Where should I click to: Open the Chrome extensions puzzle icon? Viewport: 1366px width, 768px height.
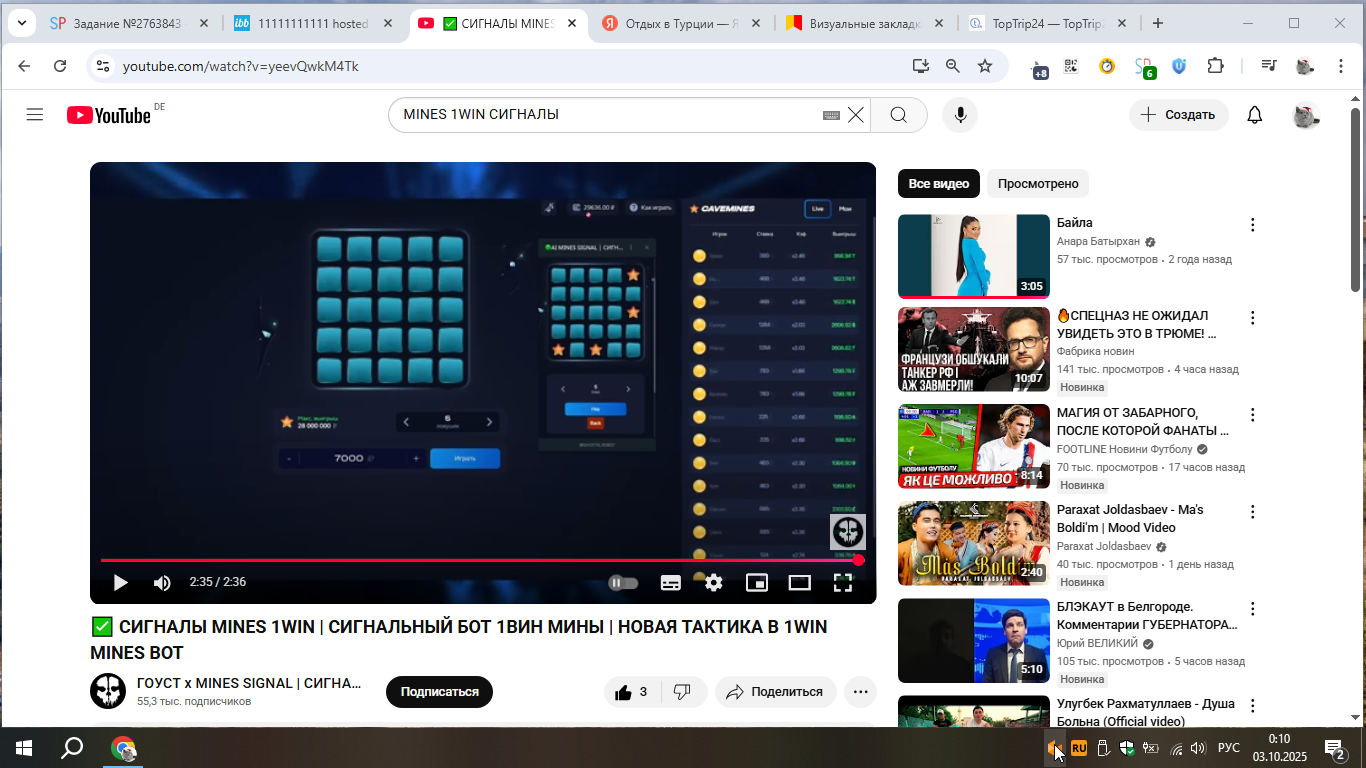(x=1215, y=66)
